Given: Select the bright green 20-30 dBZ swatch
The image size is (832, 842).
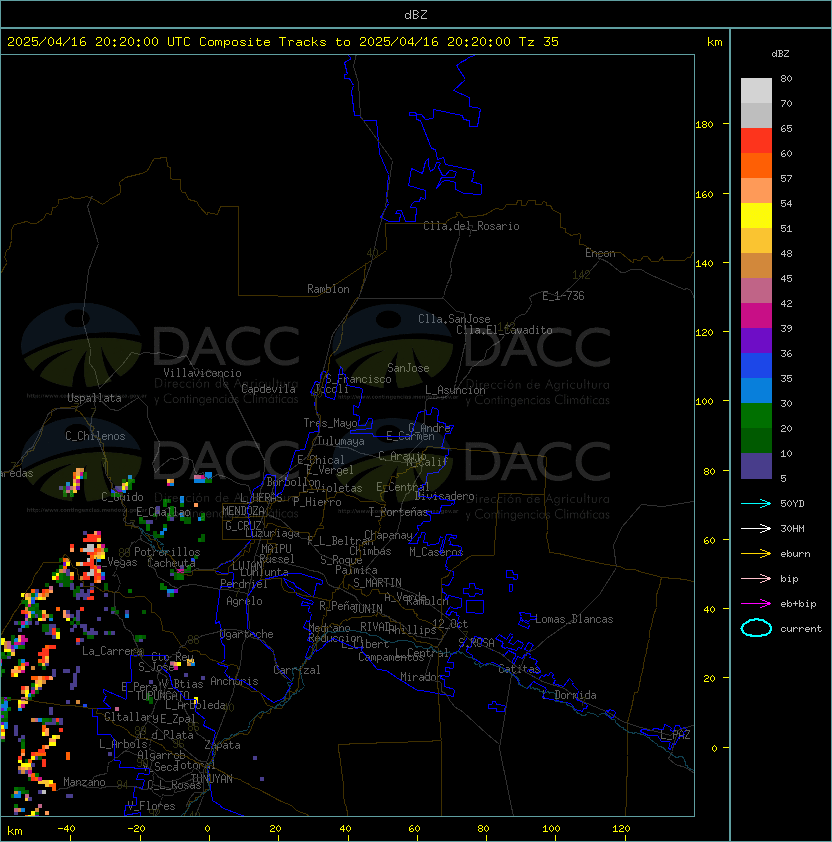Looking at the screenshot, I should tap(756, 415).
